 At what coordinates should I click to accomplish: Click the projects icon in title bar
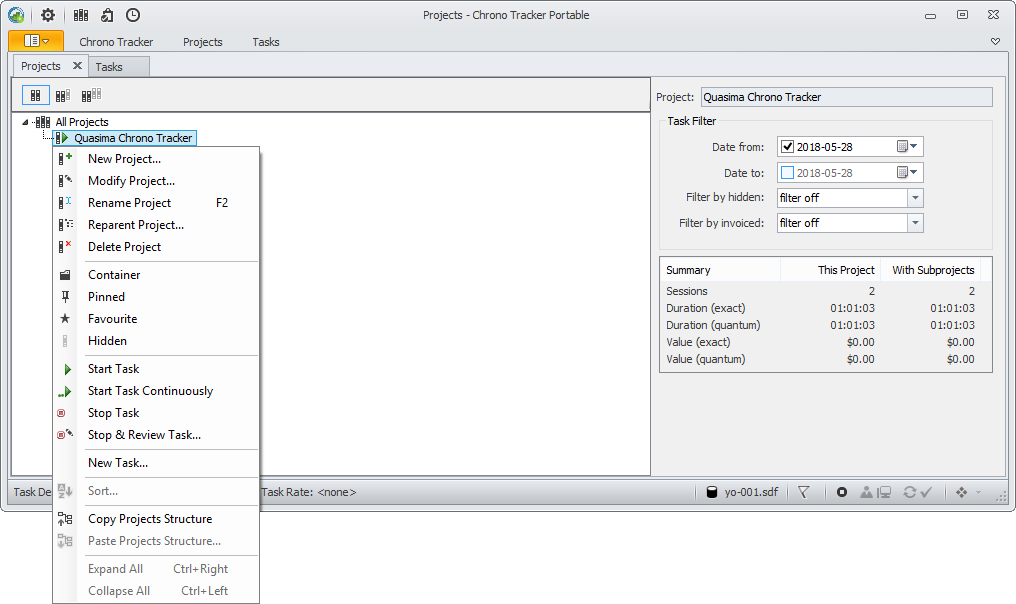point(81,15)
